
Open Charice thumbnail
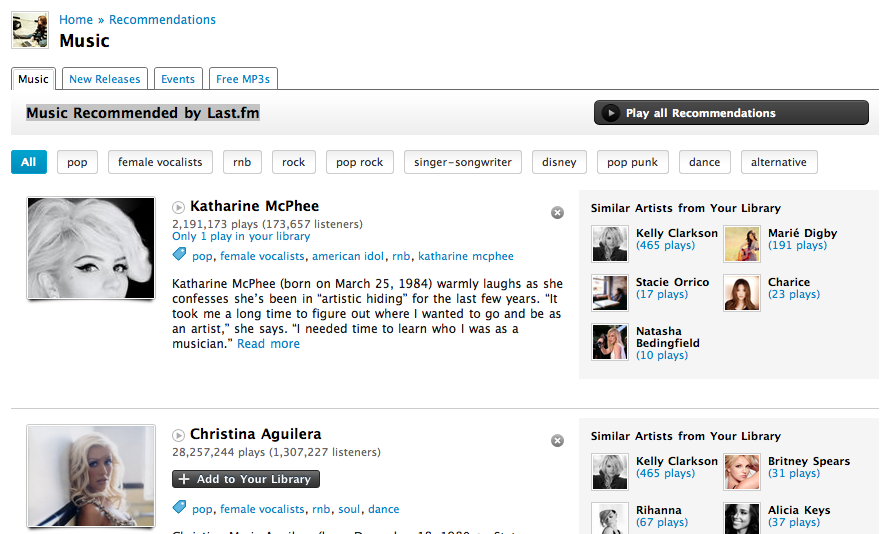tap(741, 292)
